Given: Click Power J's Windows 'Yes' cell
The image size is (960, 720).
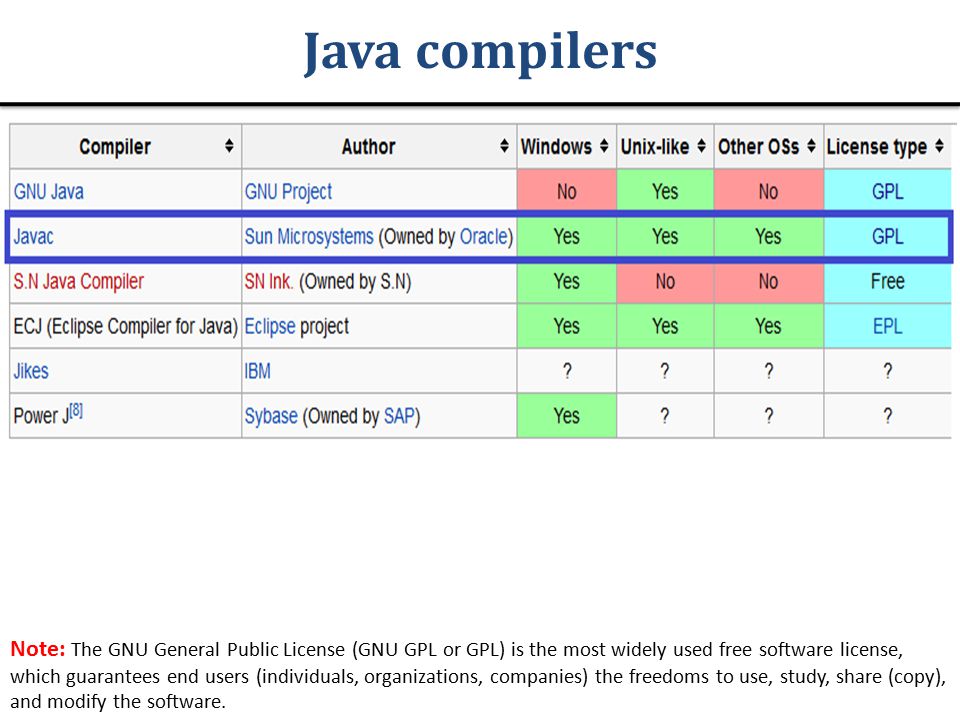Looking at the screenshot, I should pos(567,416).
